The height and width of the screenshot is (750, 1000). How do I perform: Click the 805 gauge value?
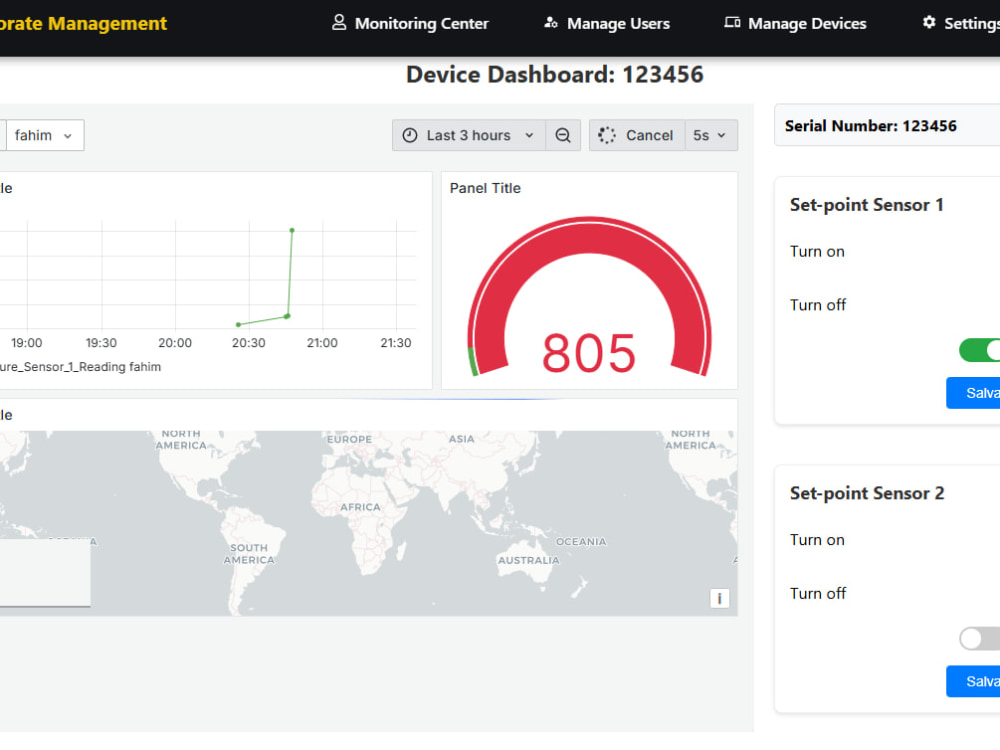[589, 353]
